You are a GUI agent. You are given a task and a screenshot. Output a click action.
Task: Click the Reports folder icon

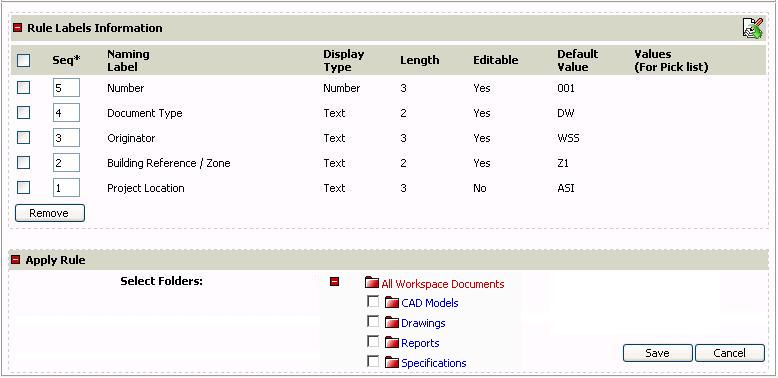tap(392, 343)
